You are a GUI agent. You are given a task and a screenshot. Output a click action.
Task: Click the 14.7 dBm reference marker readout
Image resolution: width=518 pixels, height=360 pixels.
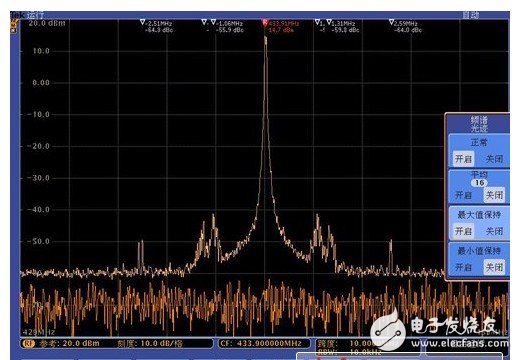(x=281, y=30)
